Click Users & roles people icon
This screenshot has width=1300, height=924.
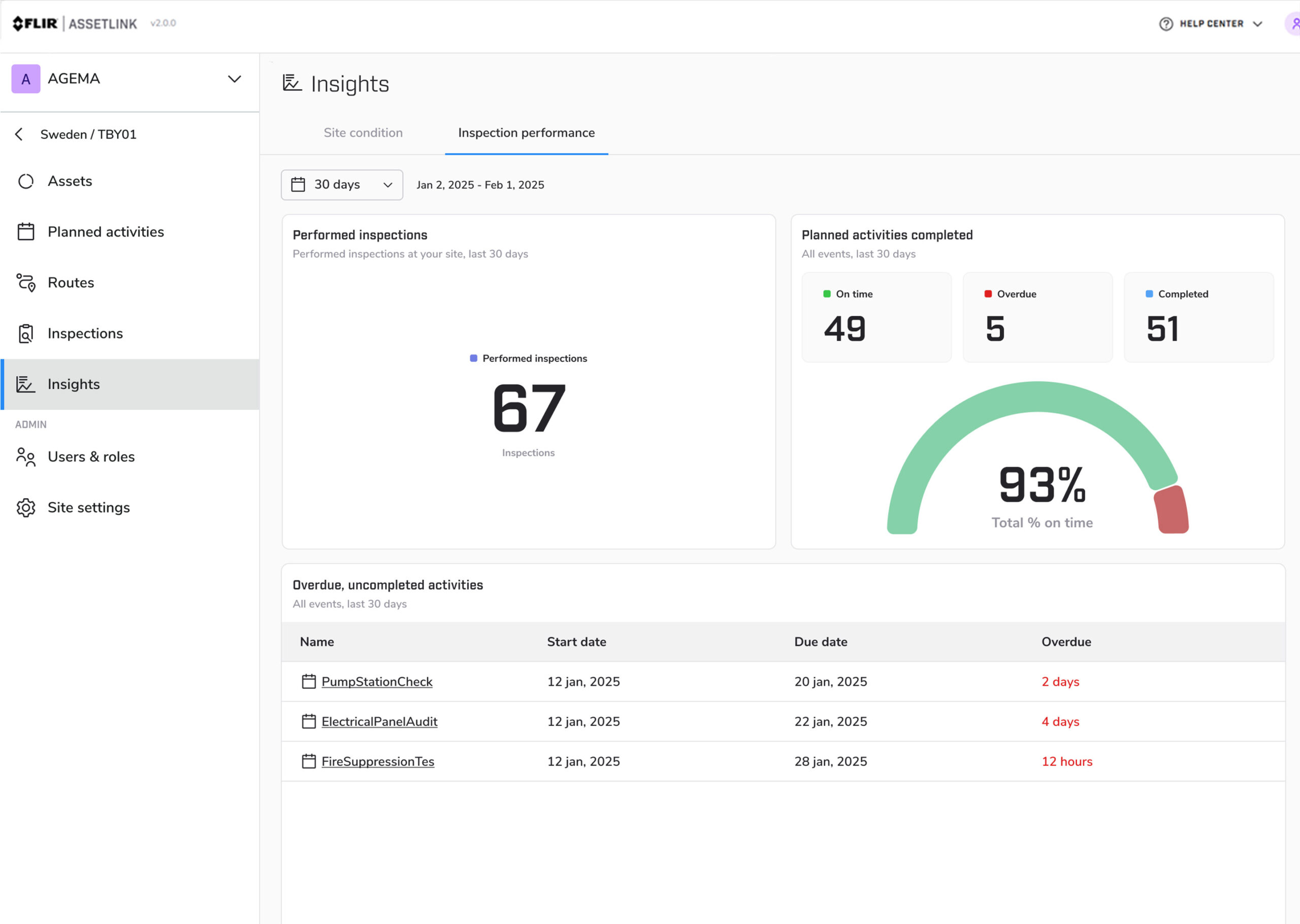pos(25,457)
